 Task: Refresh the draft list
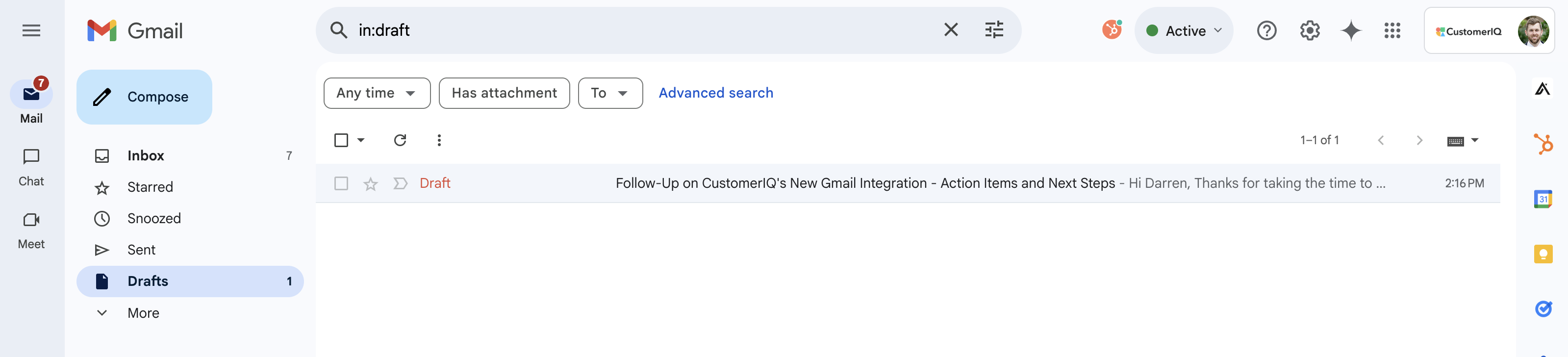tap(400, 140)
